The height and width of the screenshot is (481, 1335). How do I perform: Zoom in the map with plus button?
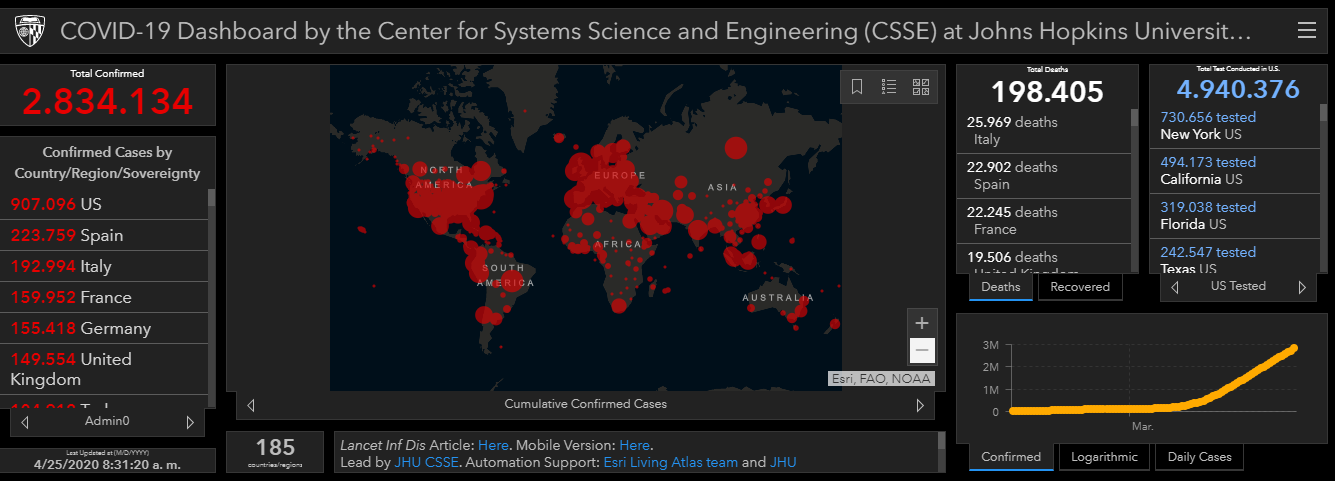pyautogui.click(x=922, y=323)
